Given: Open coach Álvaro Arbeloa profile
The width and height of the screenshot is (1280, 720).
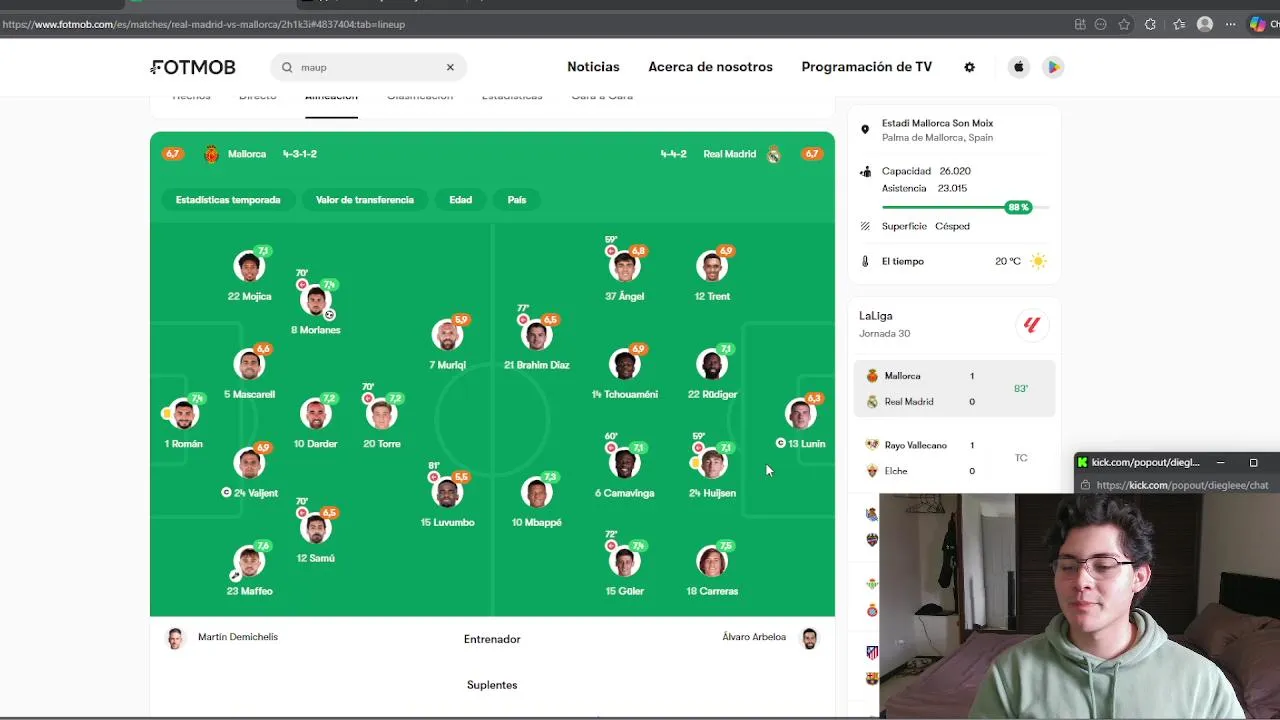Looking at the screenshot, I should pyautogui.click(x=770, y=638).
